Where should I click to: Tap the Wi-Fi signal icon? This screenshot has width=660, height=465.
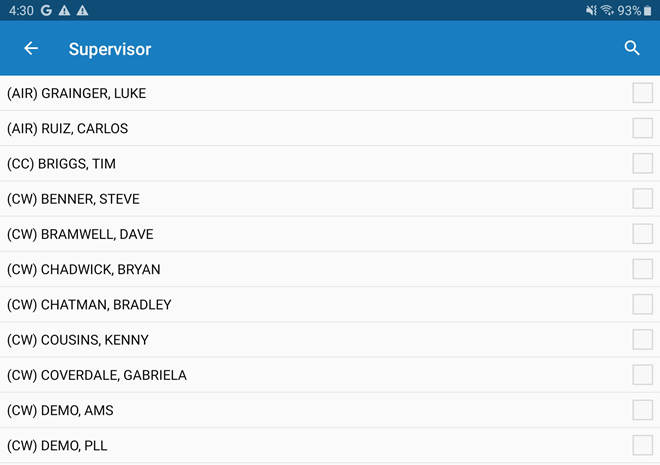(607, 10)
